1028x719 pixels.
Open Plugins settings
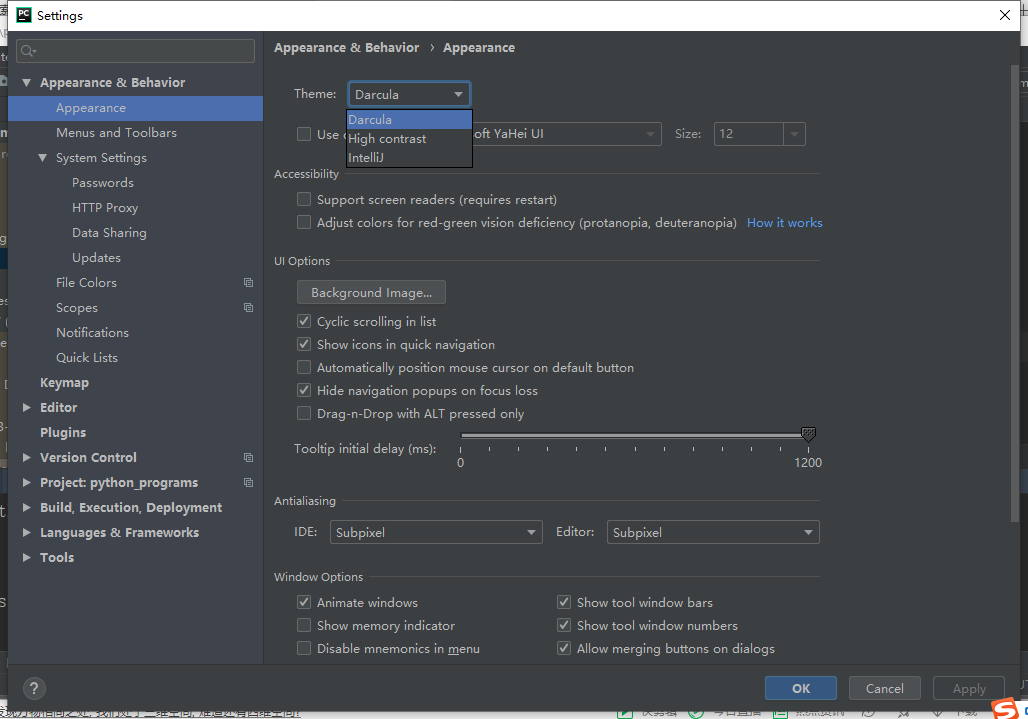(x=63, y=433)
